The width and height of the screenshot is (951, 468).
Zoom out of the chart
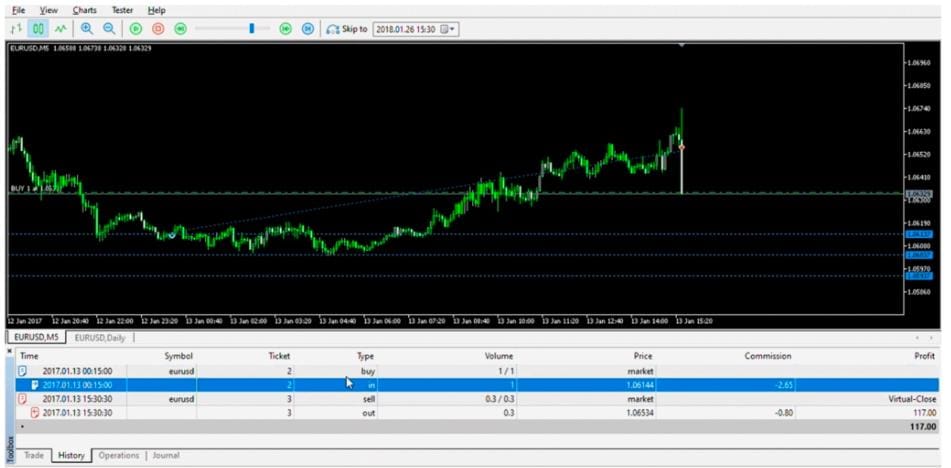tap(109, 29)
